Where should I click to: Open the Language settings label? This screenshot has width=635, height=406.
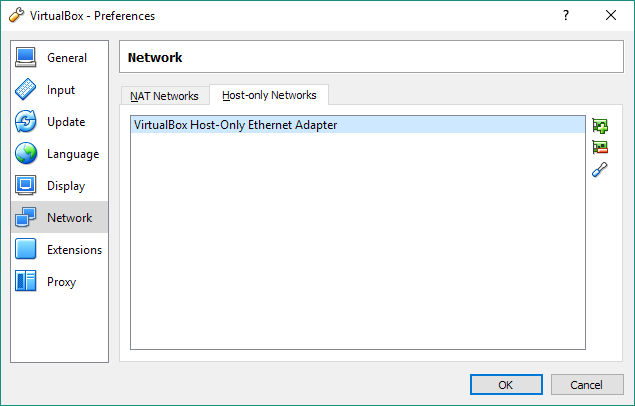point(73,154)
